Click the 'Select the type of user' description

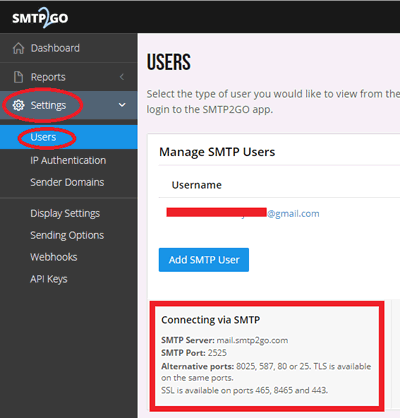[x=273, y=101]
